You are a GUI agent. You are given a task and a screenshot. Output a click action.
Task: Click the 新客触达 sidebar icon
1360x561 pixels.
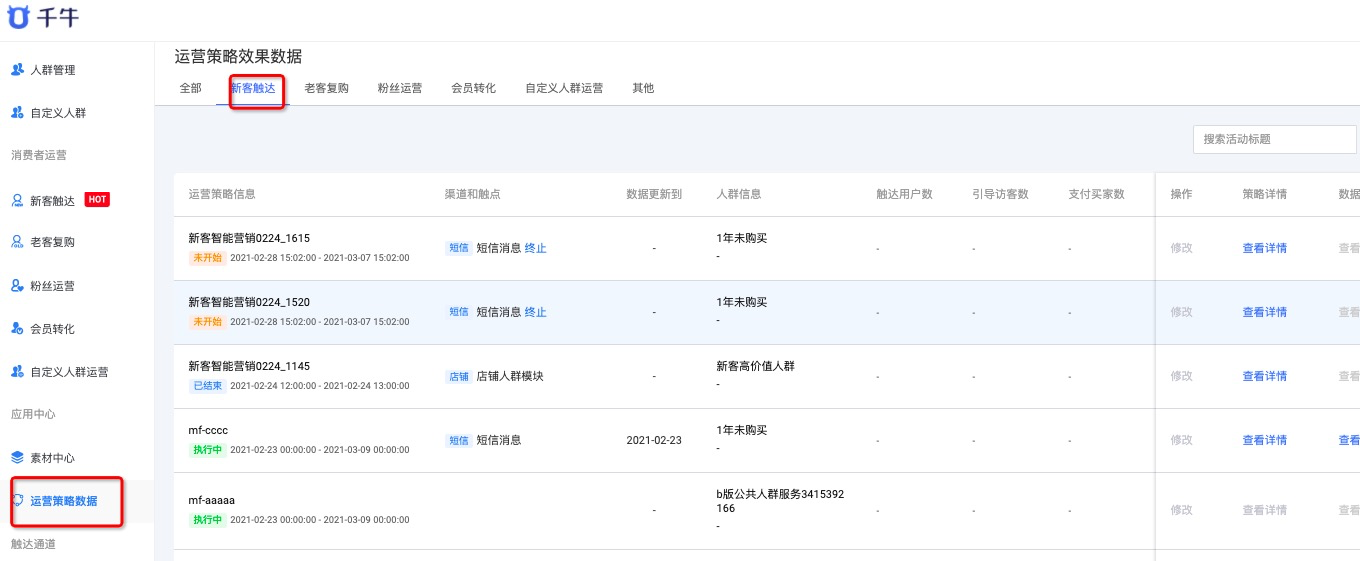coord(17,200)
